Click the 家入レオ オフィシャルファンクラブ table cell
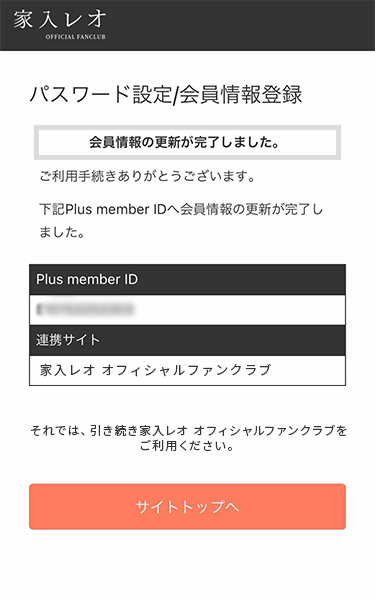This screenshot has width=375, height=600. coord(188,370)
